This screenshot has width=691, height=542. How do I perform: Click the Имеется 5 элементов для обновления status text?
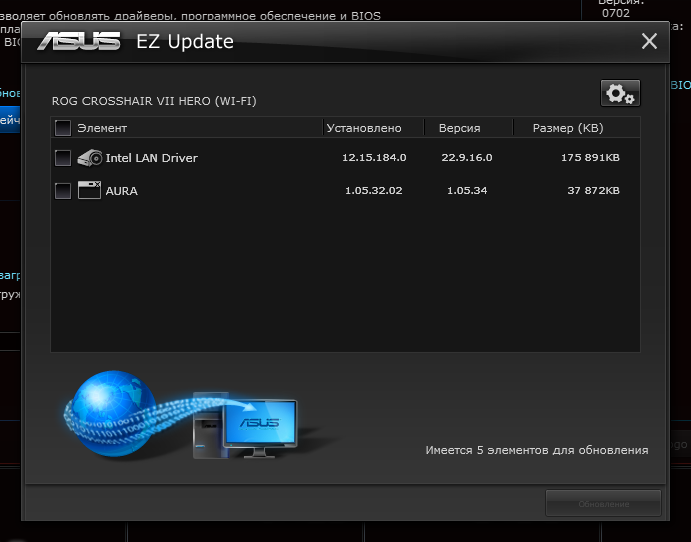point(537,450)
